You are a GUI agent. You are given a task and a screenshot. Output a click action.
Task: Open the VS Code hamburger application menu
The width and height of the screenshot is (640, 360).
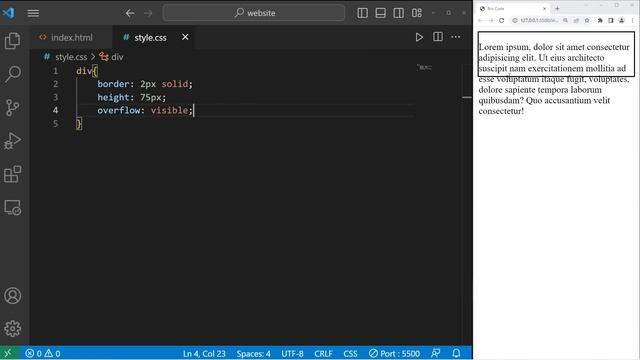(33, 13)
